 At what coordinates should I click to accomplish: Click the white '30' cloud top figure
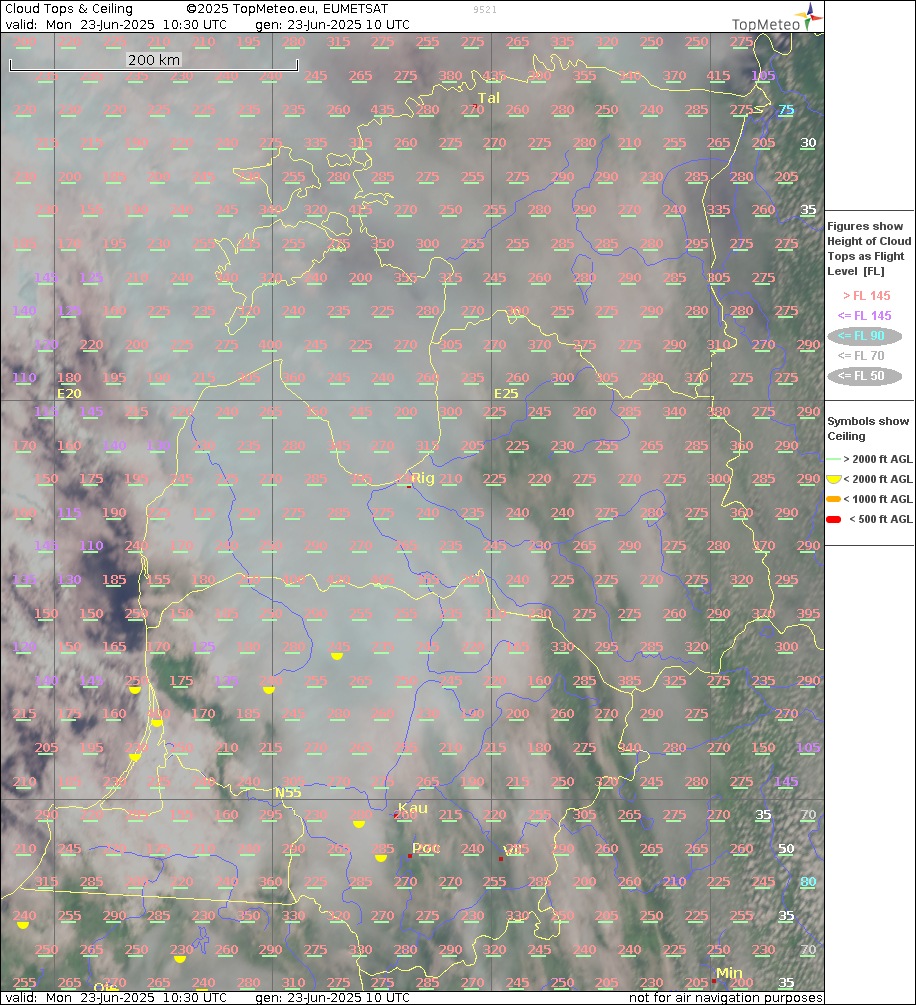808,144
